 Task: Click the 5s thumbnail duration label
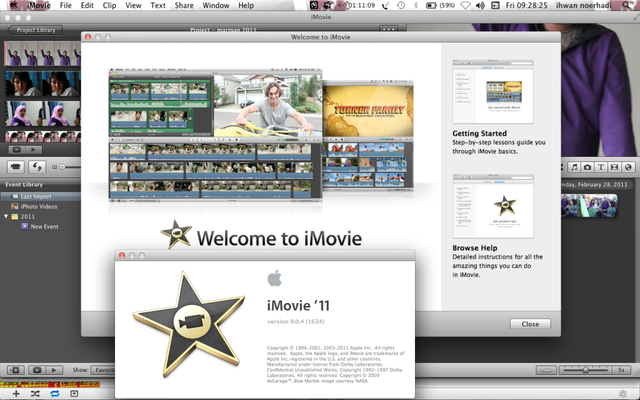pos(621,370)
